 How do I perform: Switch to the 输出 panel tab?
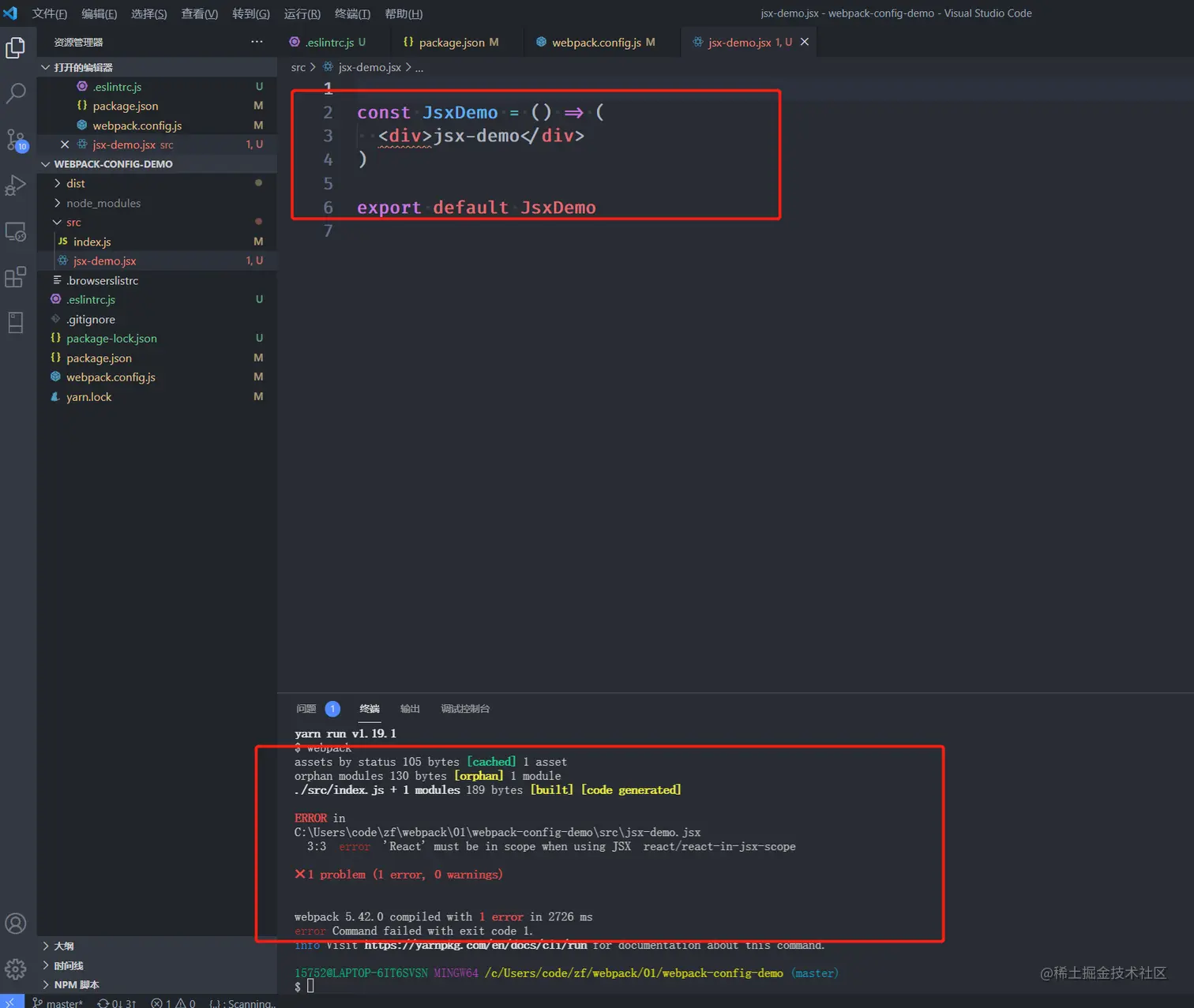(410, 709)
